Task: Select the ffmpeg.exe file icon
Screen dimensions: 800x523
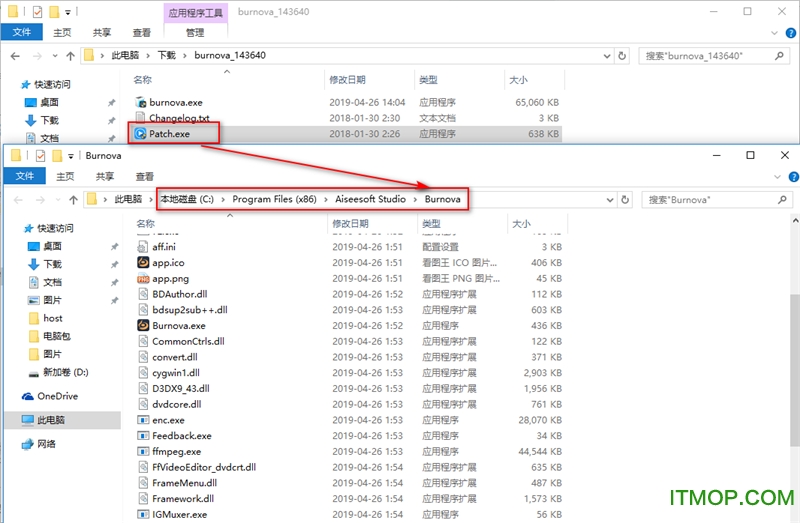Action: pos(143,452)
